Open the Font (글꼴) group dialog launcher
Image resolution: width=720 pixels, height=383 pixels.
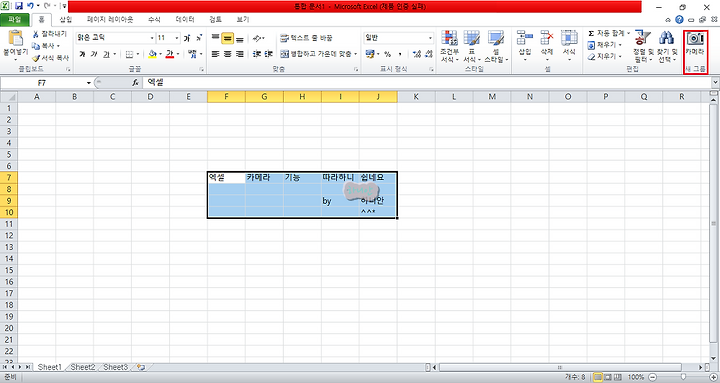(202, 69)
